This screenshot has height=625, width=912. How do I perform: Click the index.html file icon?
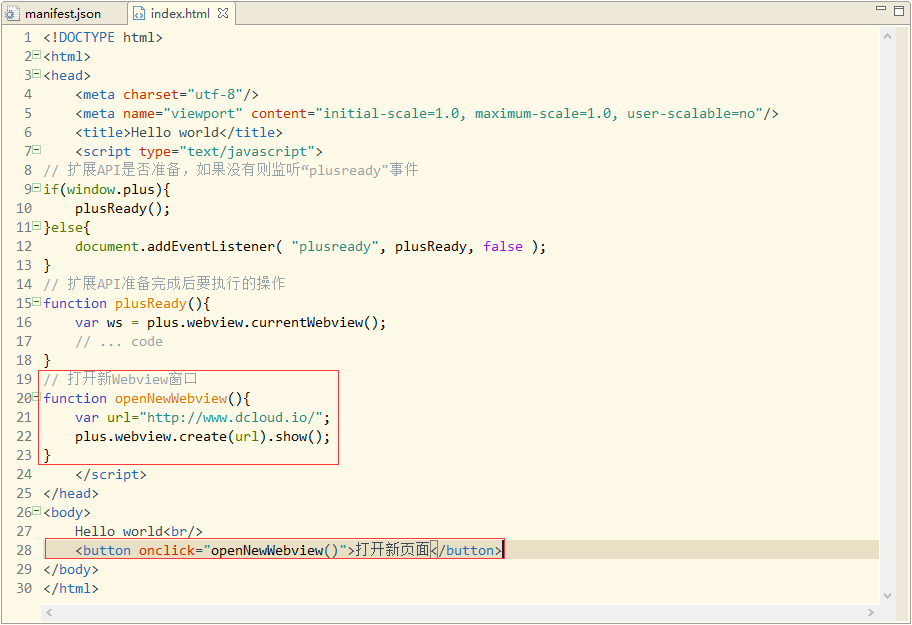coord(139,14)
